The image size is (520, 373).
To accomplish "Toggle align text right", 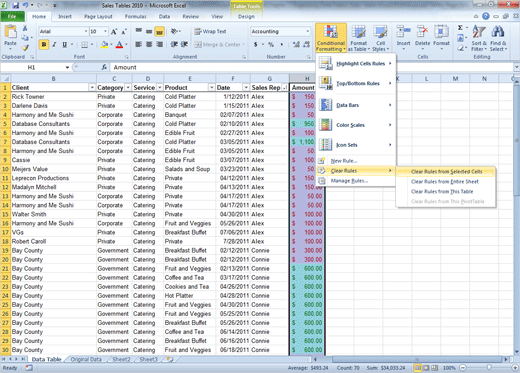I will (159, 44).
